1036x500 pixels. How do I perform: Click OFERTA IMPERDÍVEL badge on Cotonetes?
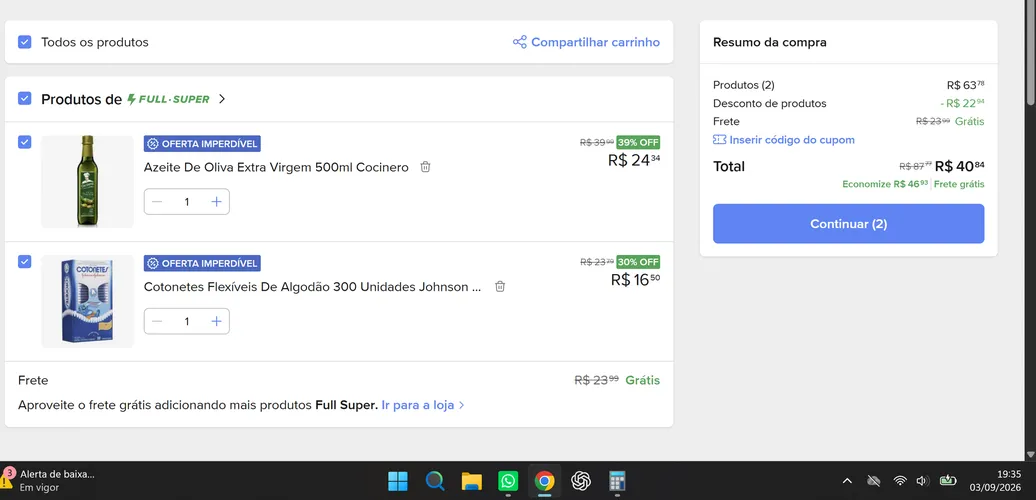[x=202, y=263]
